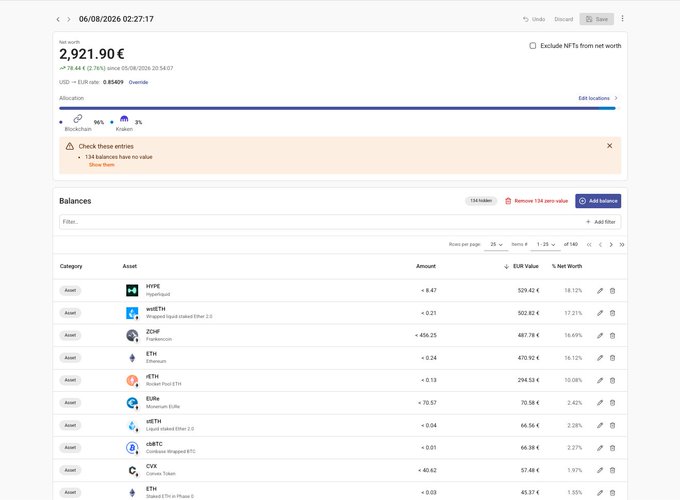The height and width of the screenshot is (500, 680).
Task: Click Remove 134 zero-value button
Action: [x=536, y=201]
